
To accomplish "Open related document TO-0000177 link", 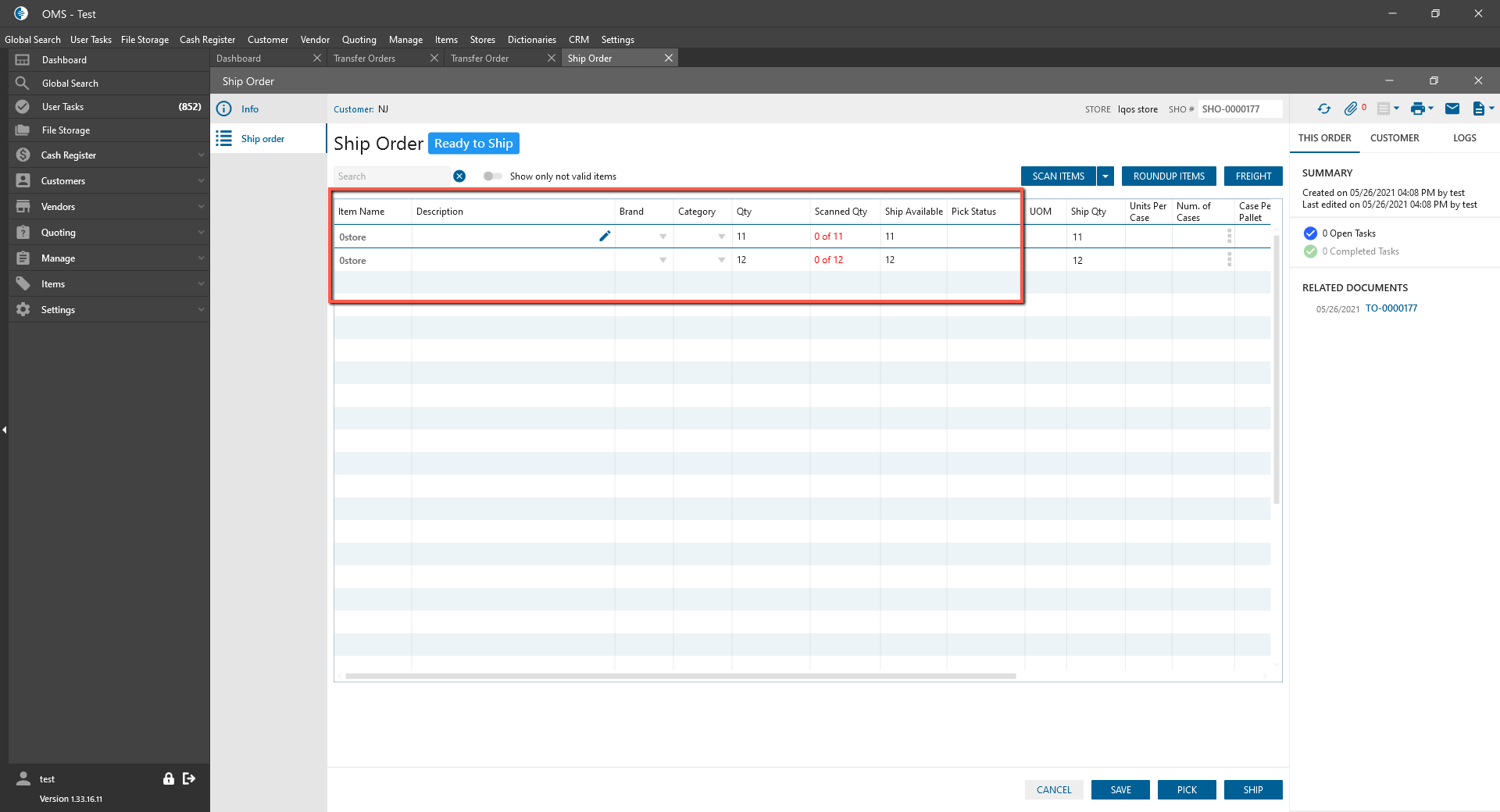I will pos(1391,308).
